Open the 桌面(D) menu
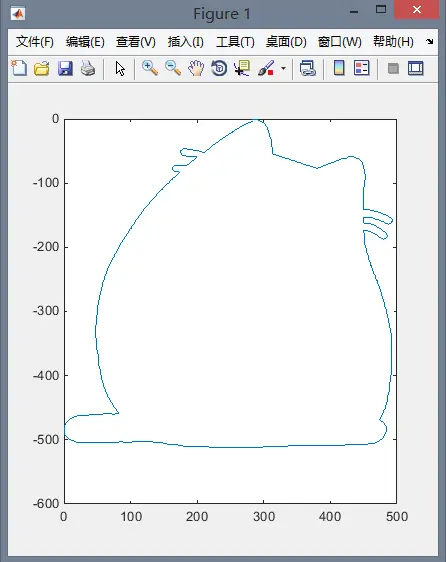The width and height of the screenshot is (446, 562). (286, 42)
